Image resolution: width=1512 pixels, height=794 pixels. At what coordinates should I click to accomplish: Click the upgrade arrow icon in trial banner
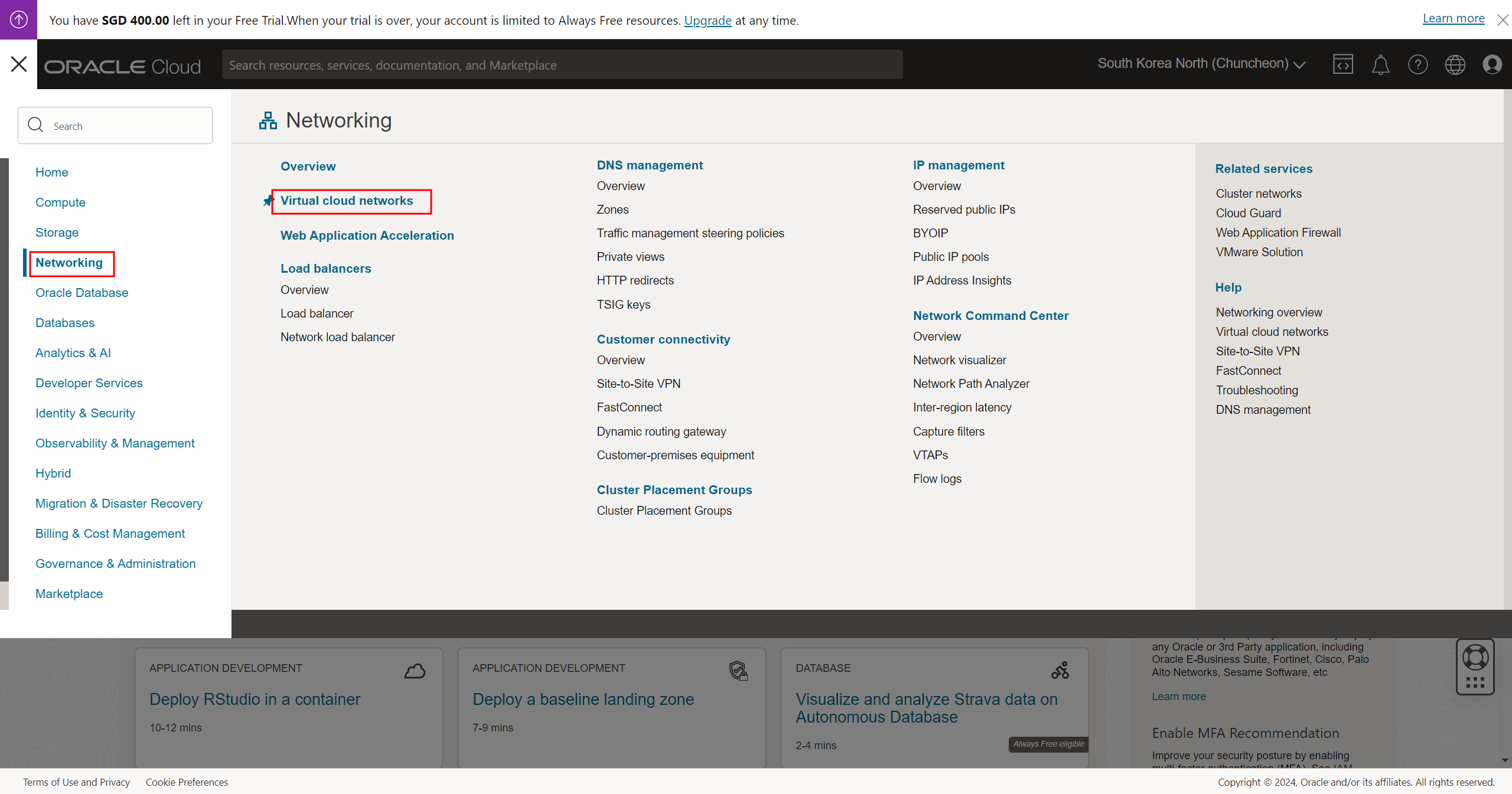[18, 19]
